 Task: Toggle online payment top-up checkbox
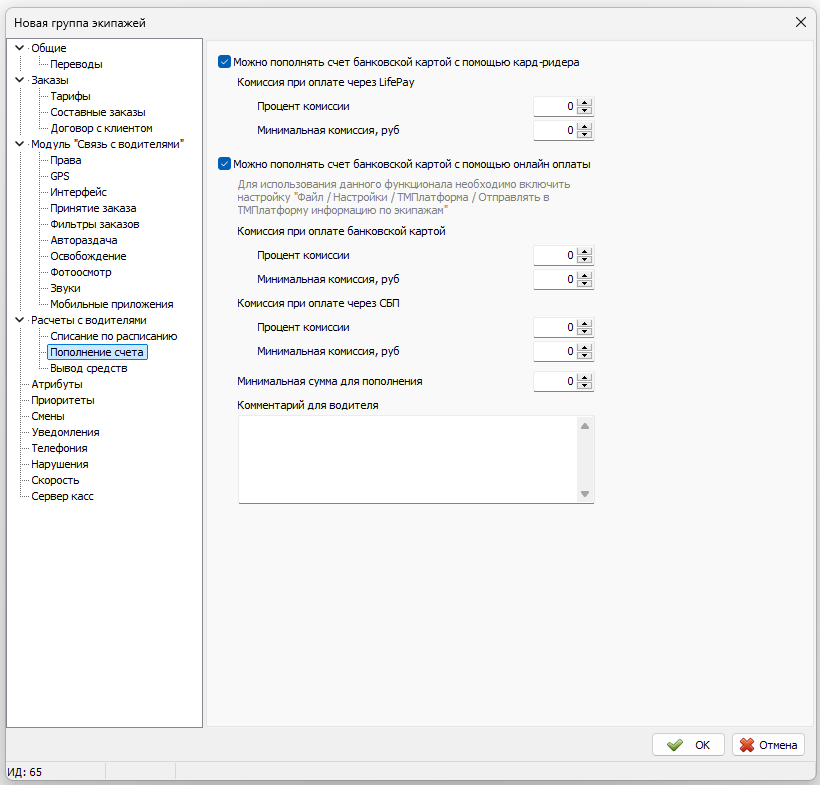pos(224,164)
